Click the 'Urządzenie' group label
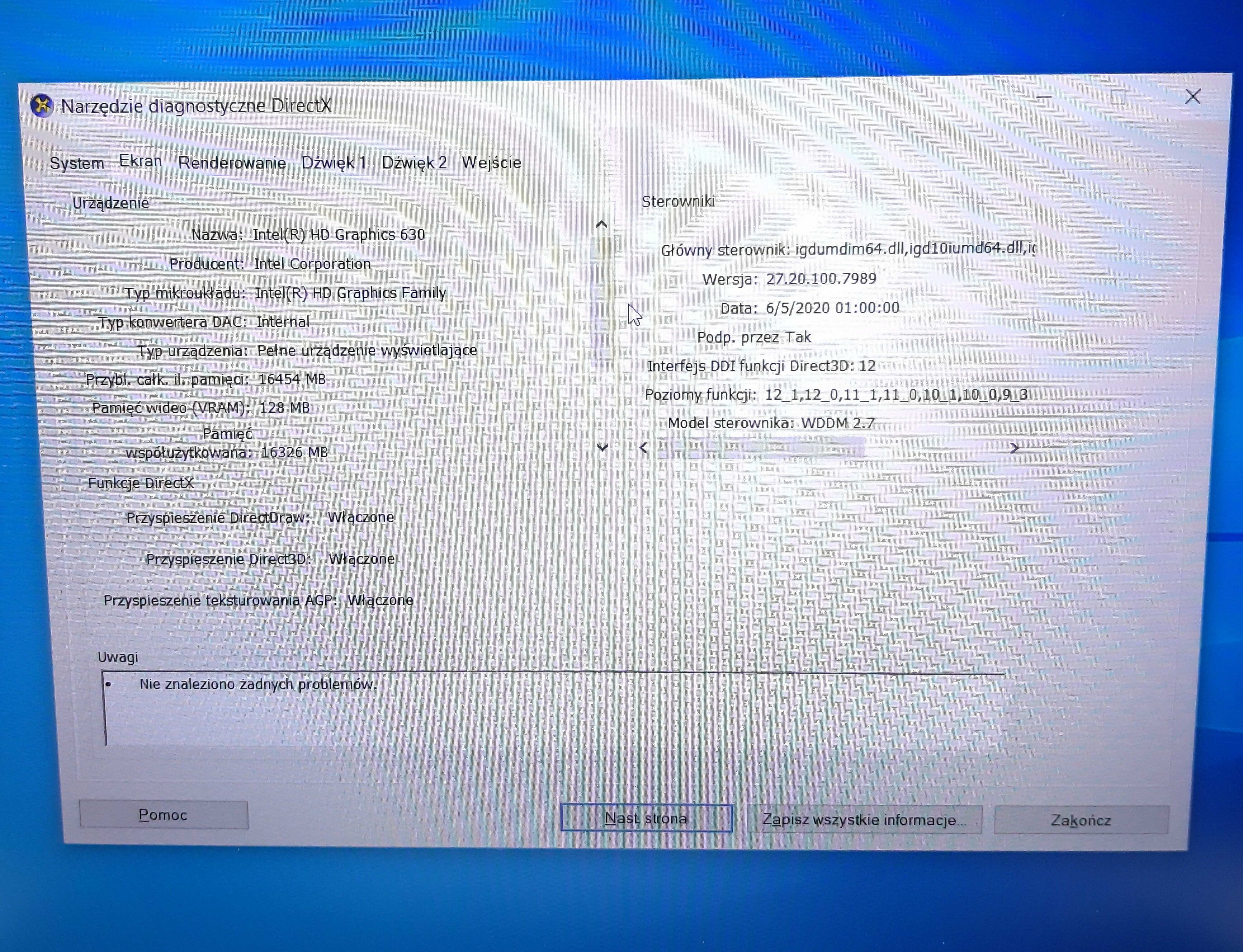The height and width of the screenshot is (952, 1243). (x=111, y=203)
